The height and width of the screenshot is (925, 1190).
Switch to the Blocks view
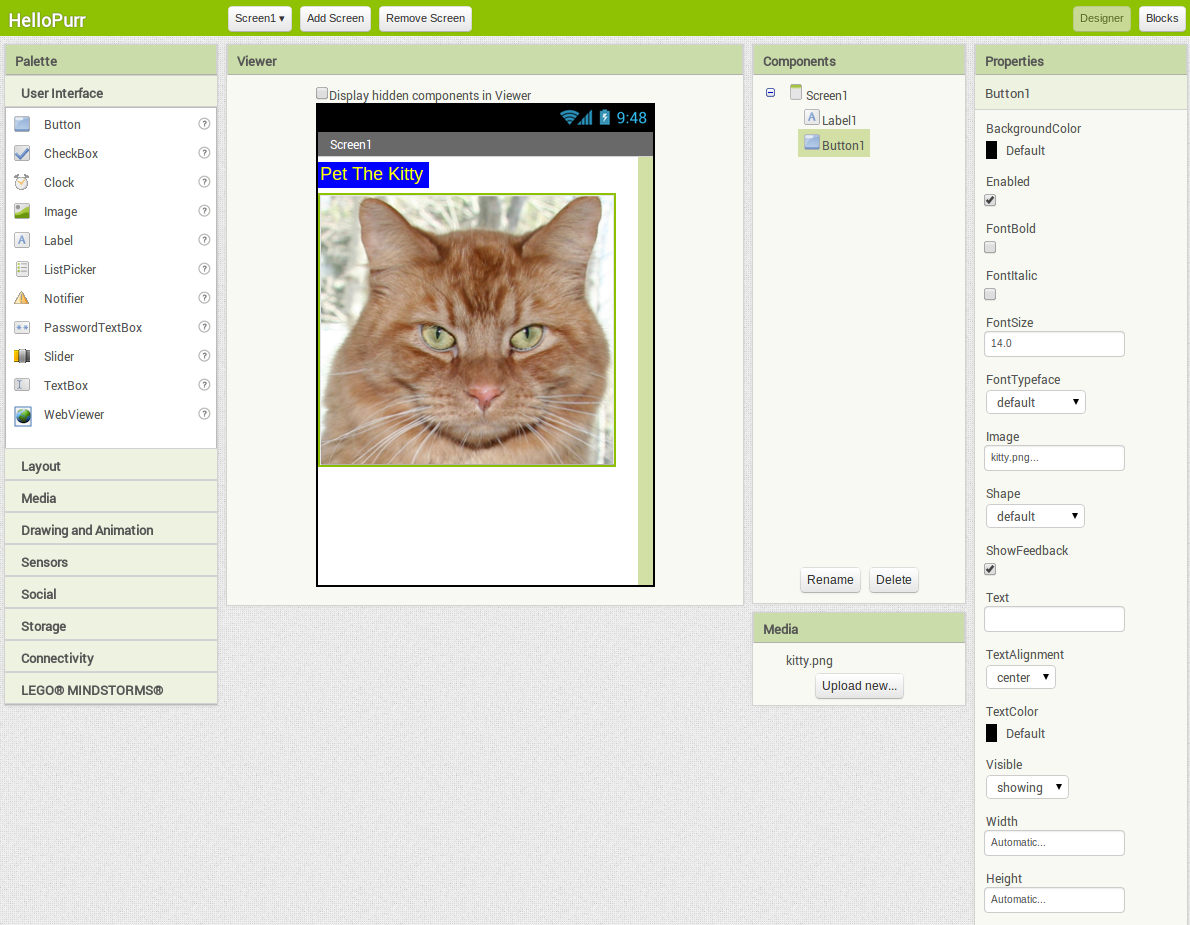click(x=1161, y=18)
